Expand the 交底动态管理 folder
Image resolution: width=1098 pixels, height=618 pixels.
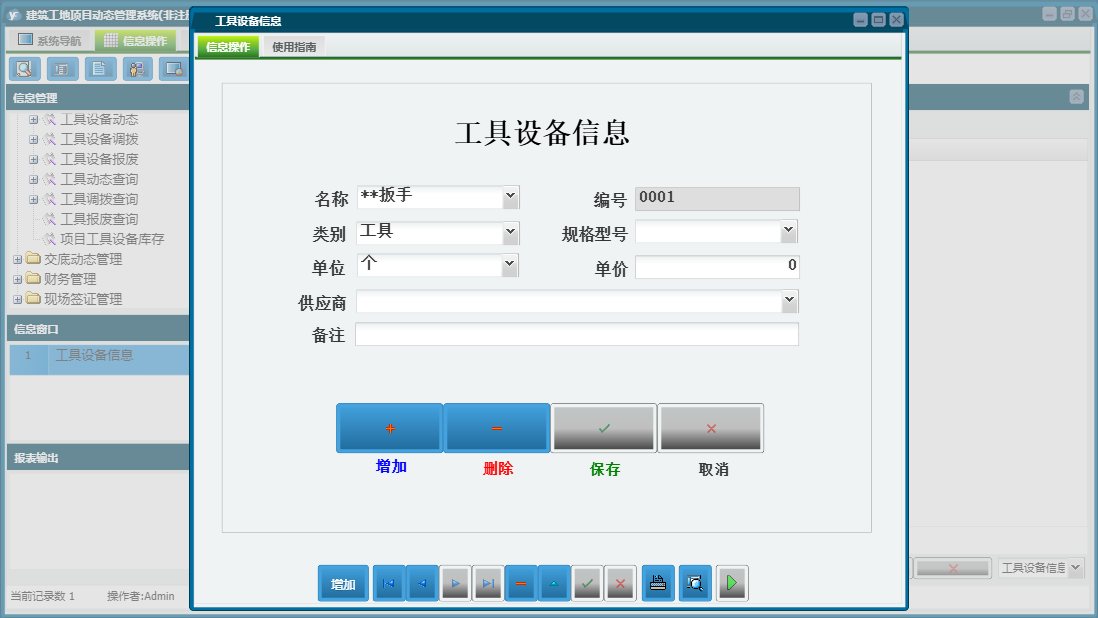click(x=16, y=258)
